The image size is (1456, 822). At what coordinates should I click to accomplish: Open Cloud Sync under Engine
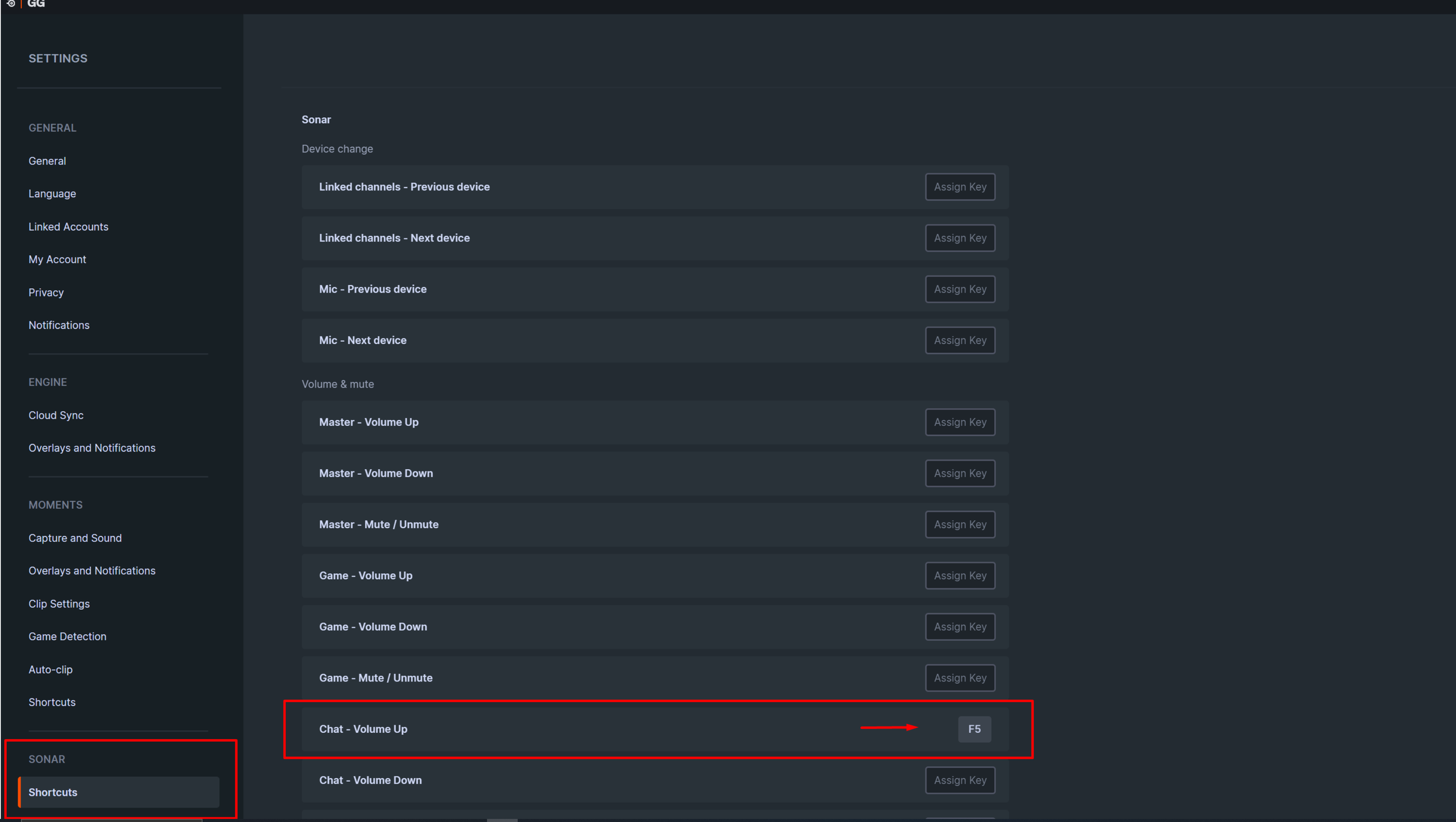click(56, 415)
